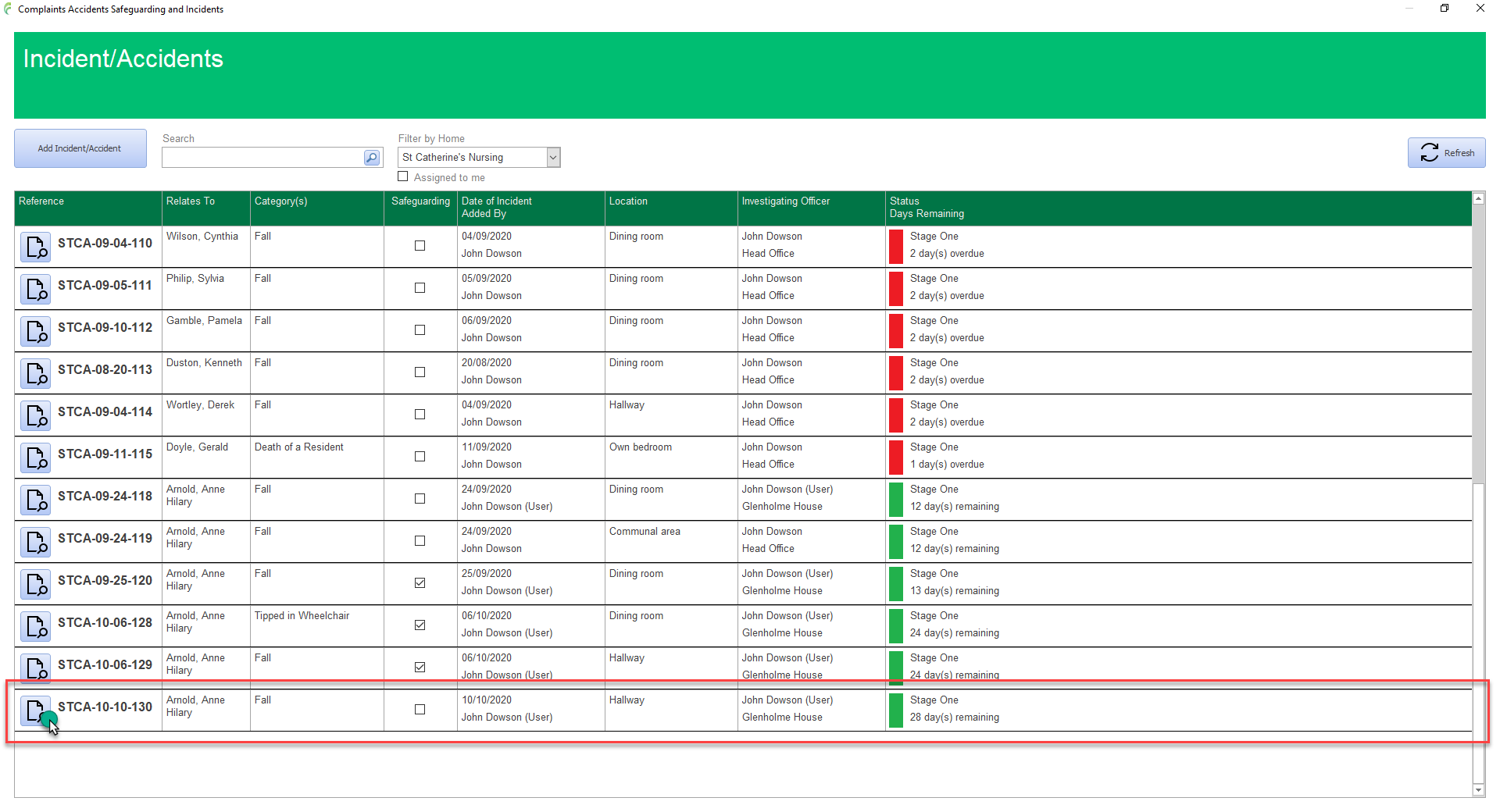Click the scroll down arrow of list
Image resolution: width=1500 pixels, height=812 pixels.
[x=1478, y=790]
